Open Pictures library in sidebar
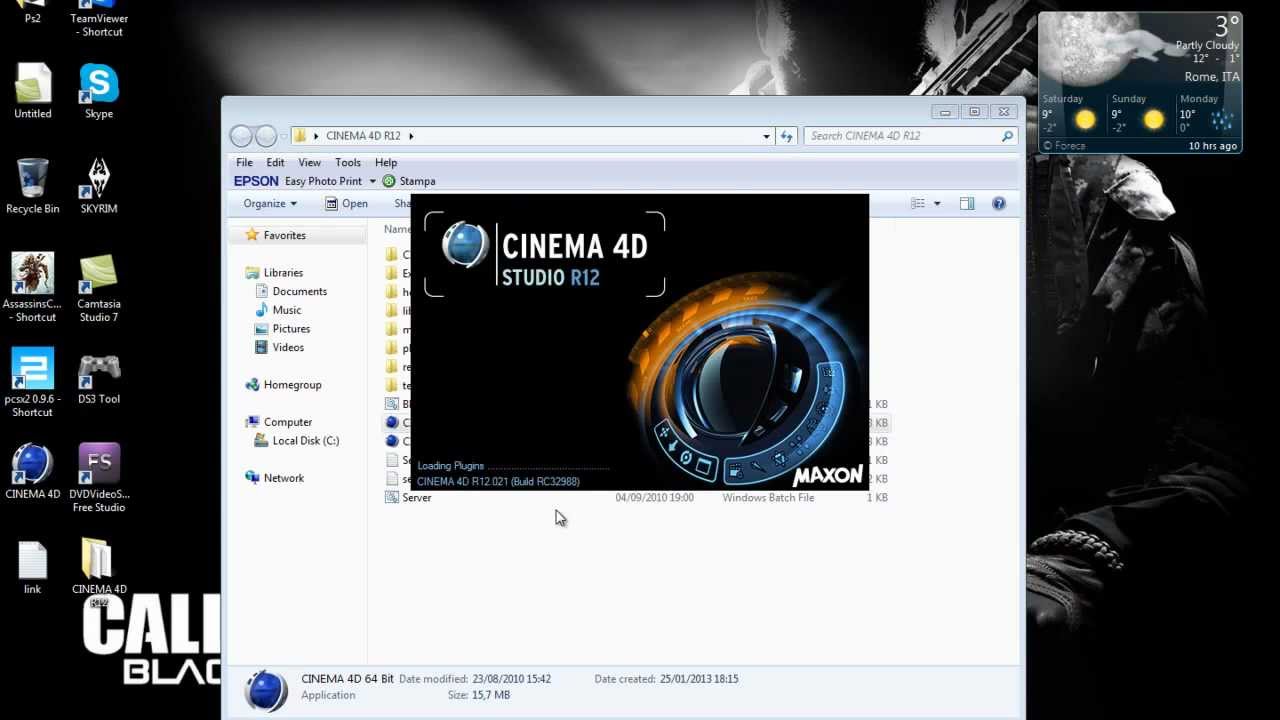Viewport: 1280px width, 720px height. [x=291, y=328]
